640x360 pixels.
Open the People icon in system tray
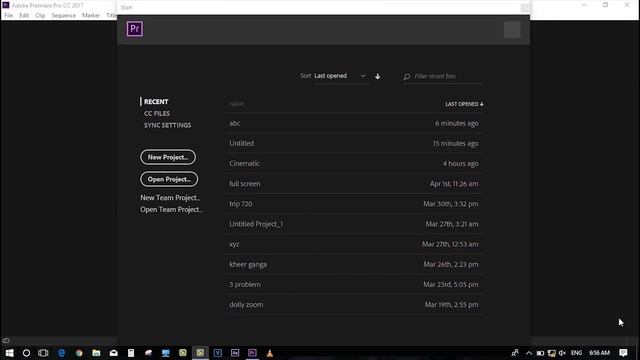click(515, 353)
